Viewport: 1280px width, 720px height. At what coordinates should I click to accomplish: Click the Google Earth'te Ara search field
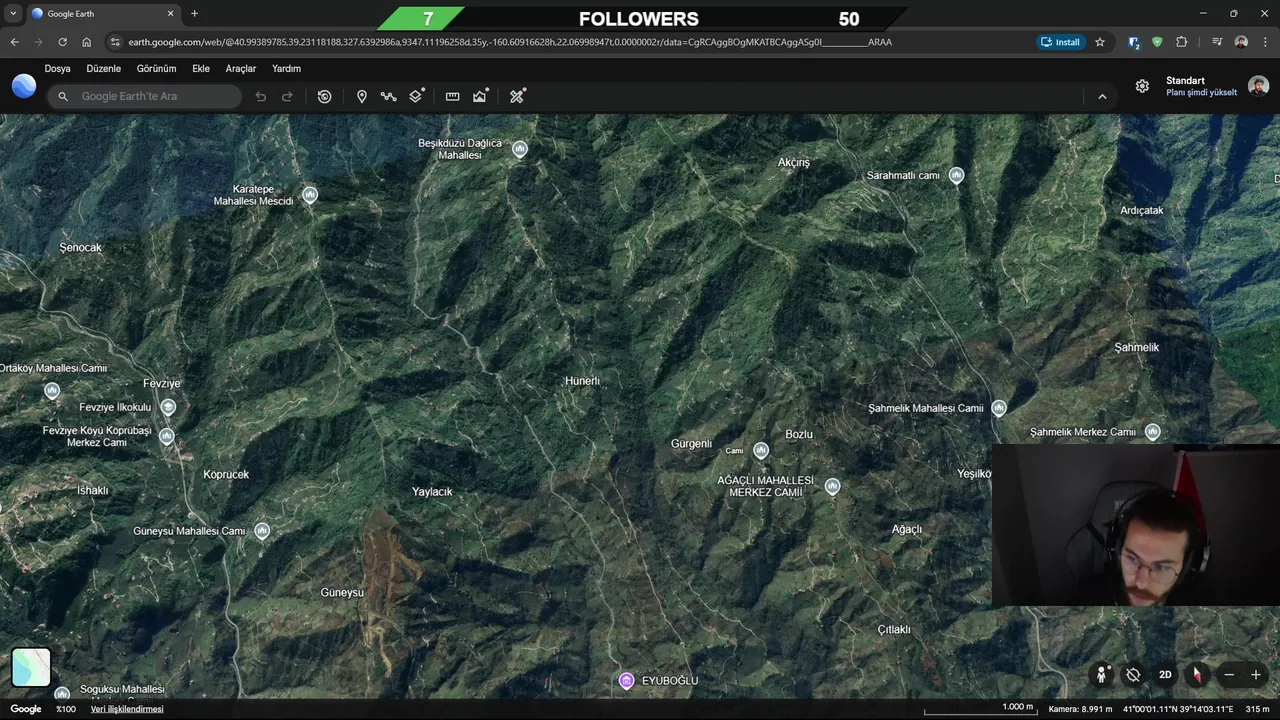[x=145, y=96]
